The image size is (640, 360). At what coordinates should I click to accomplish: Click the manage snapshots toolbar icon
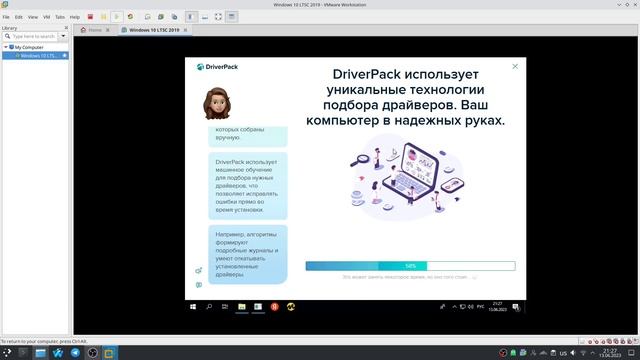click(174, 17)
